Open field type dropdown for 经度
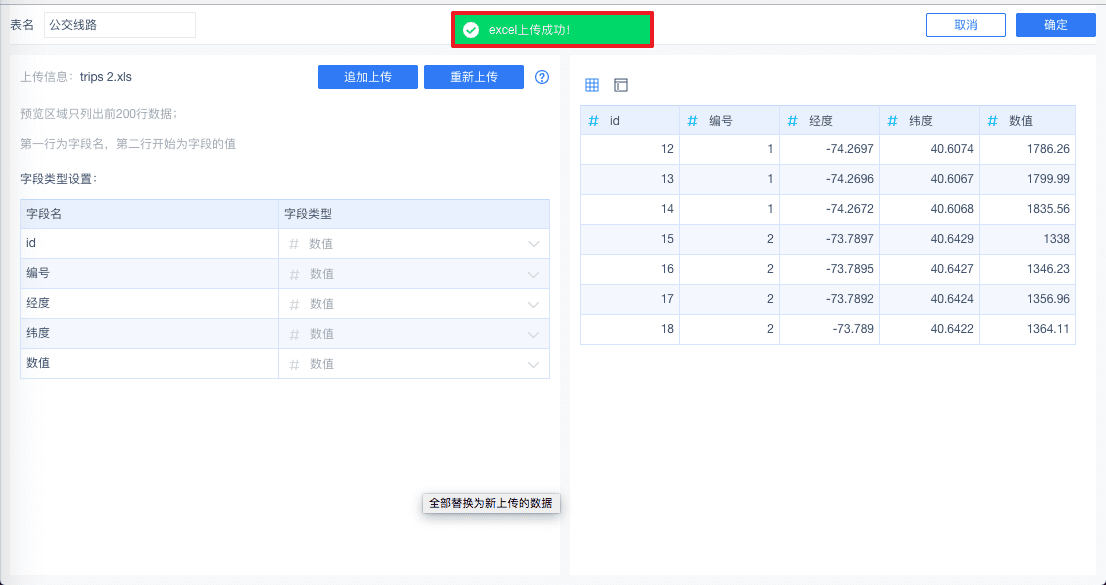Image resolution: width=1106 pixels, height=585 pixels. [534, 304]
